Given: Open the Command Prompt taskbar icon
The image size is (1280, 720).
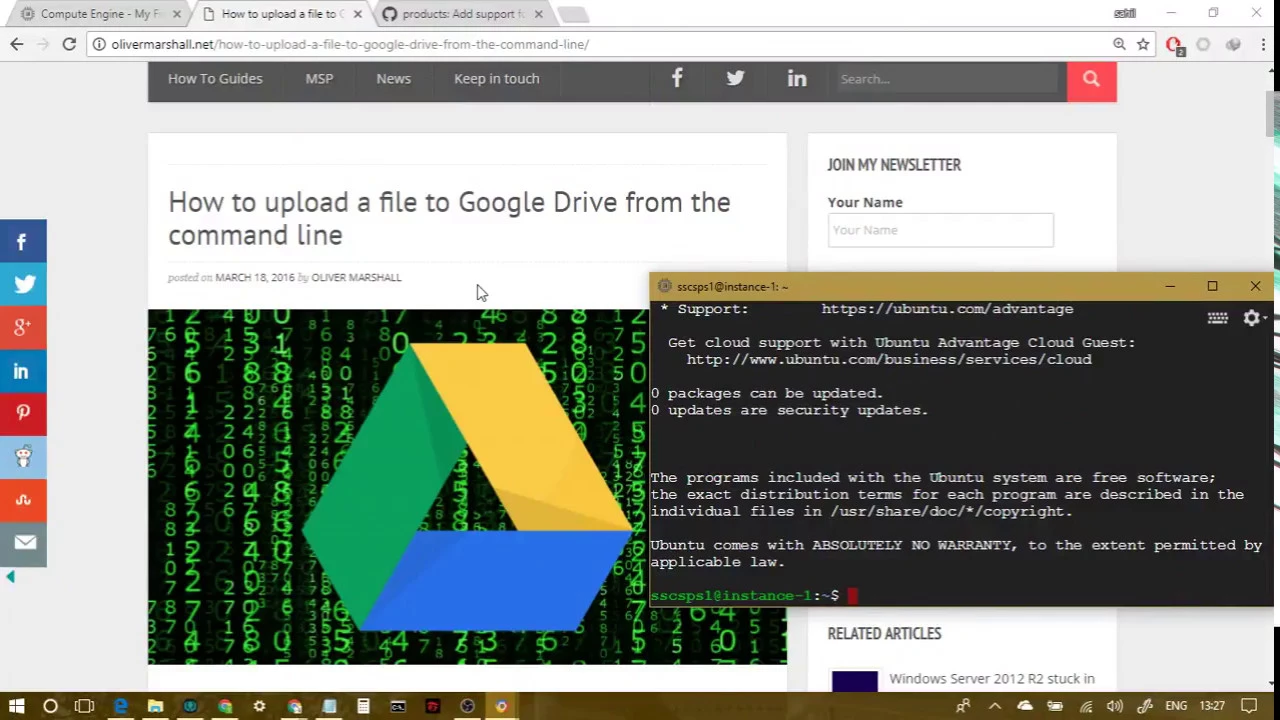Looking at the screenshot, I should [398, 706].
